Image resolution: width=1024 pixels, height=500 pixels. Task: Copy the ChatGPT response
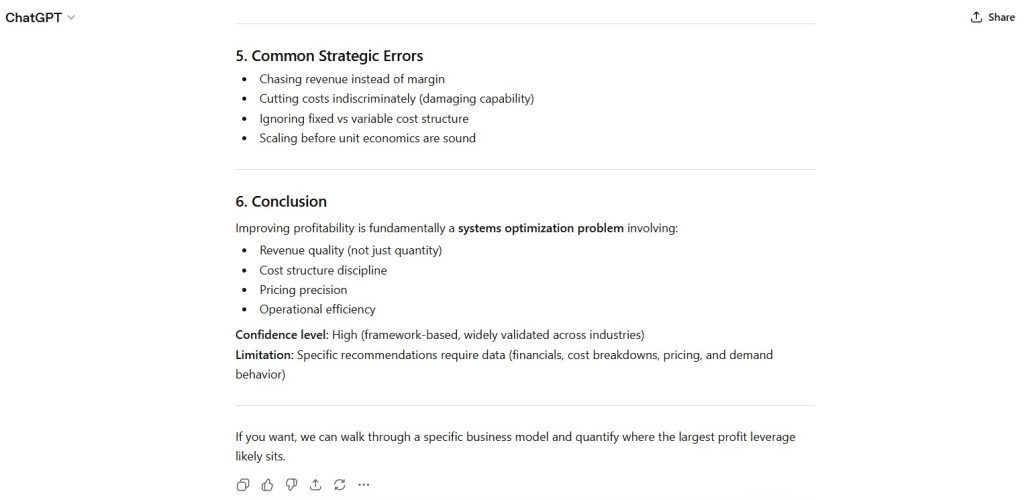243,485
